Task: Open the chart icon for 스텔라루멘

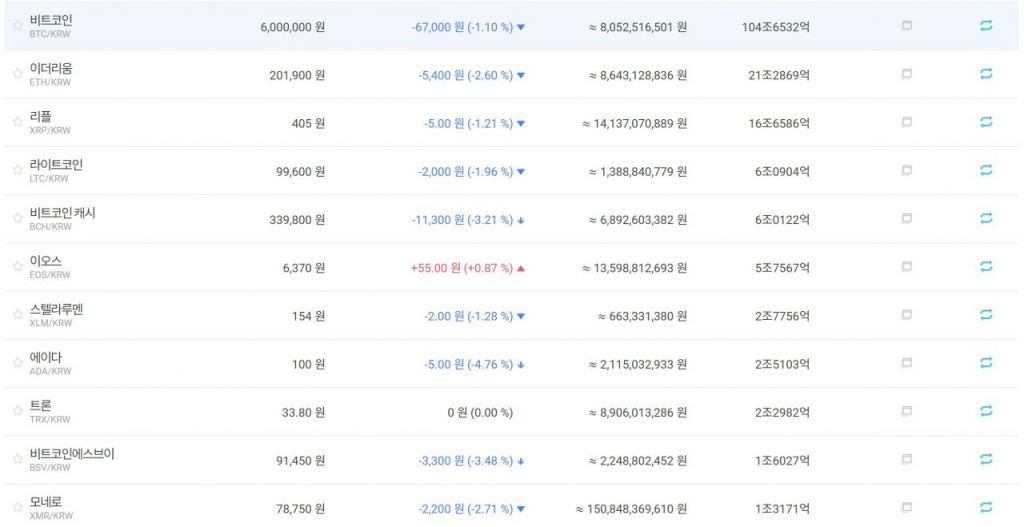Action: click(x=906, y=314)
